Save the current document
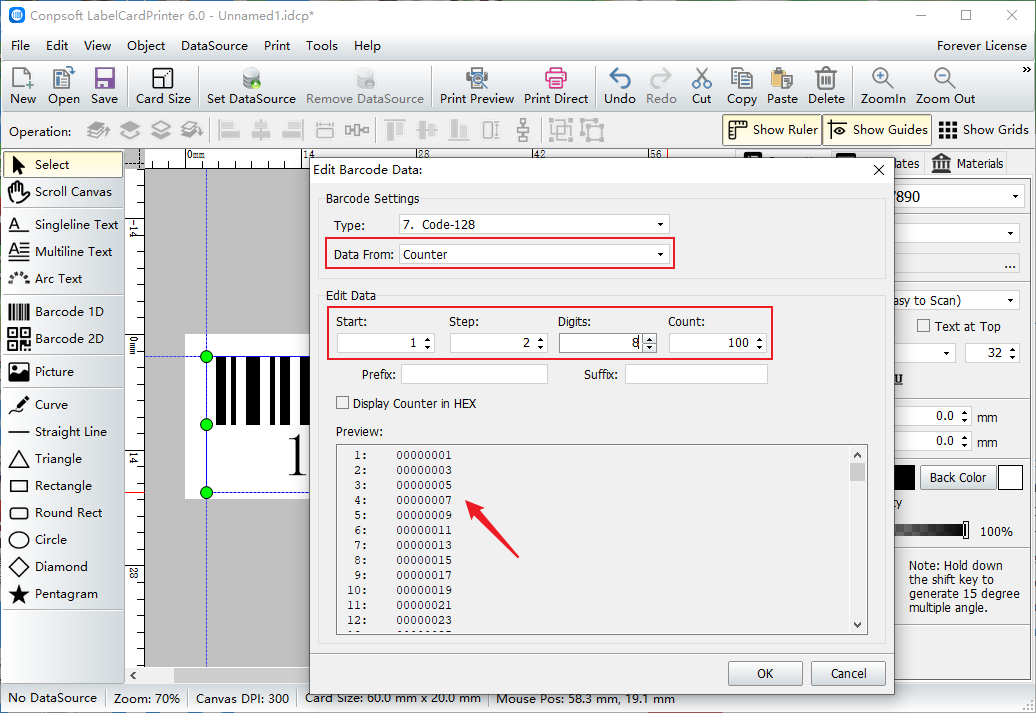 104,86
